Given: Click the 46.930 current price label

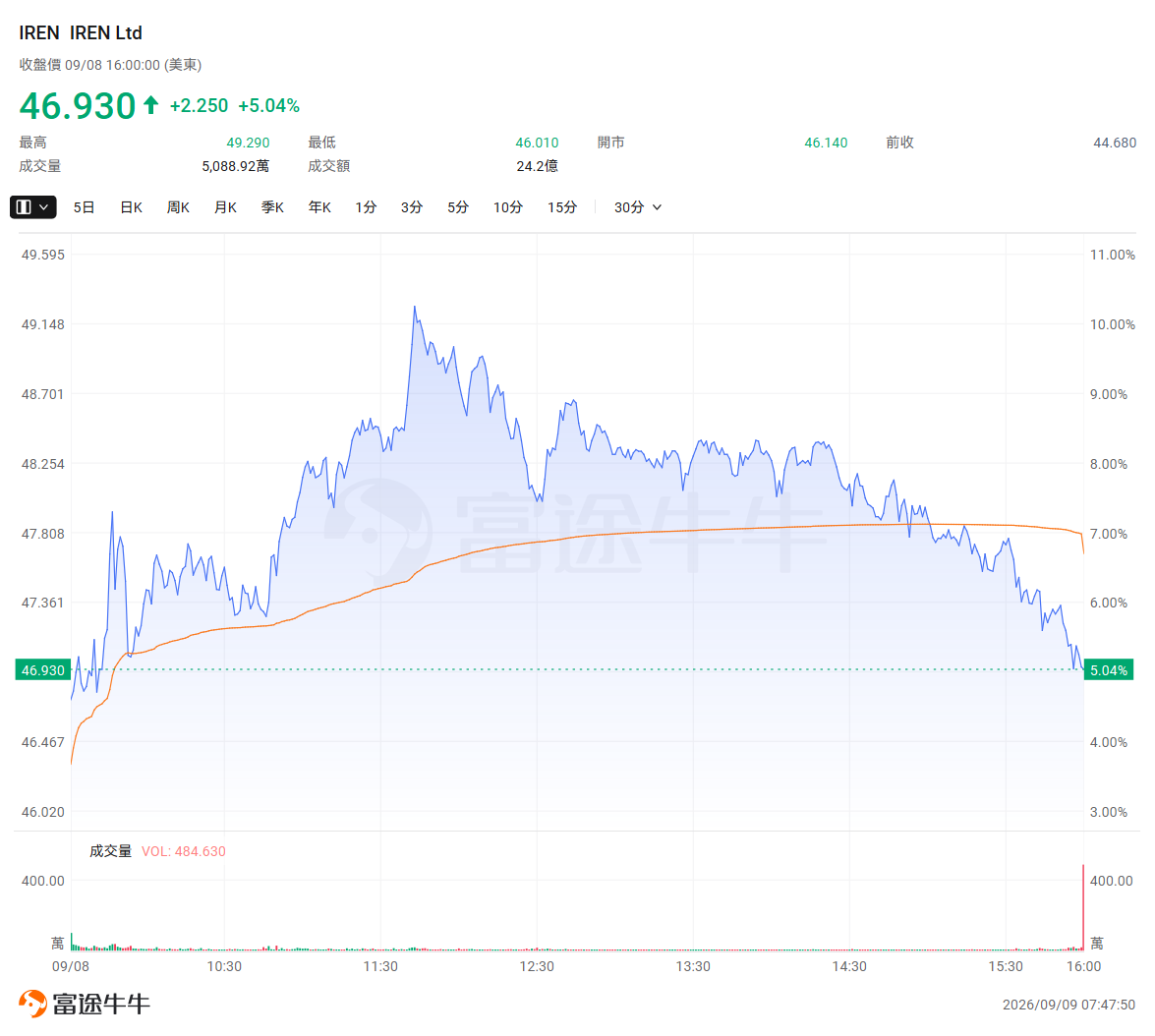Looking at the screenshot, I should (x=43, y=670).
